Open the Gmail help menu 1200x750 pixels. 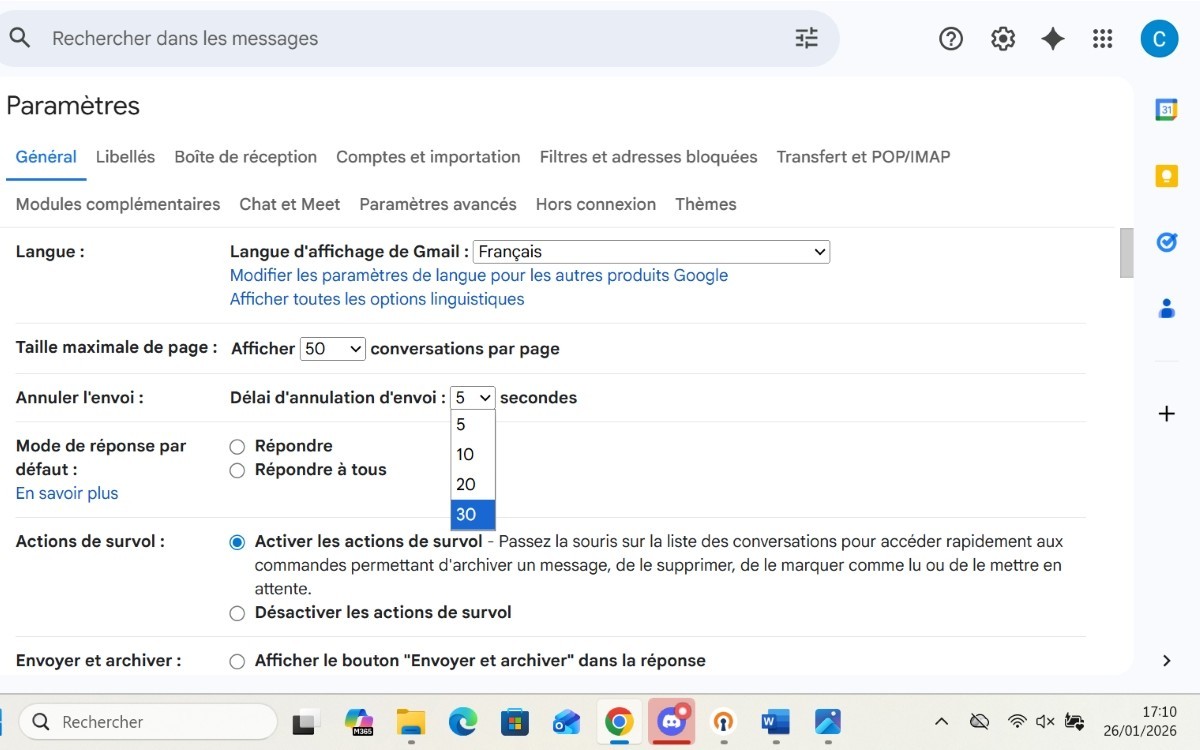(950, 38)
